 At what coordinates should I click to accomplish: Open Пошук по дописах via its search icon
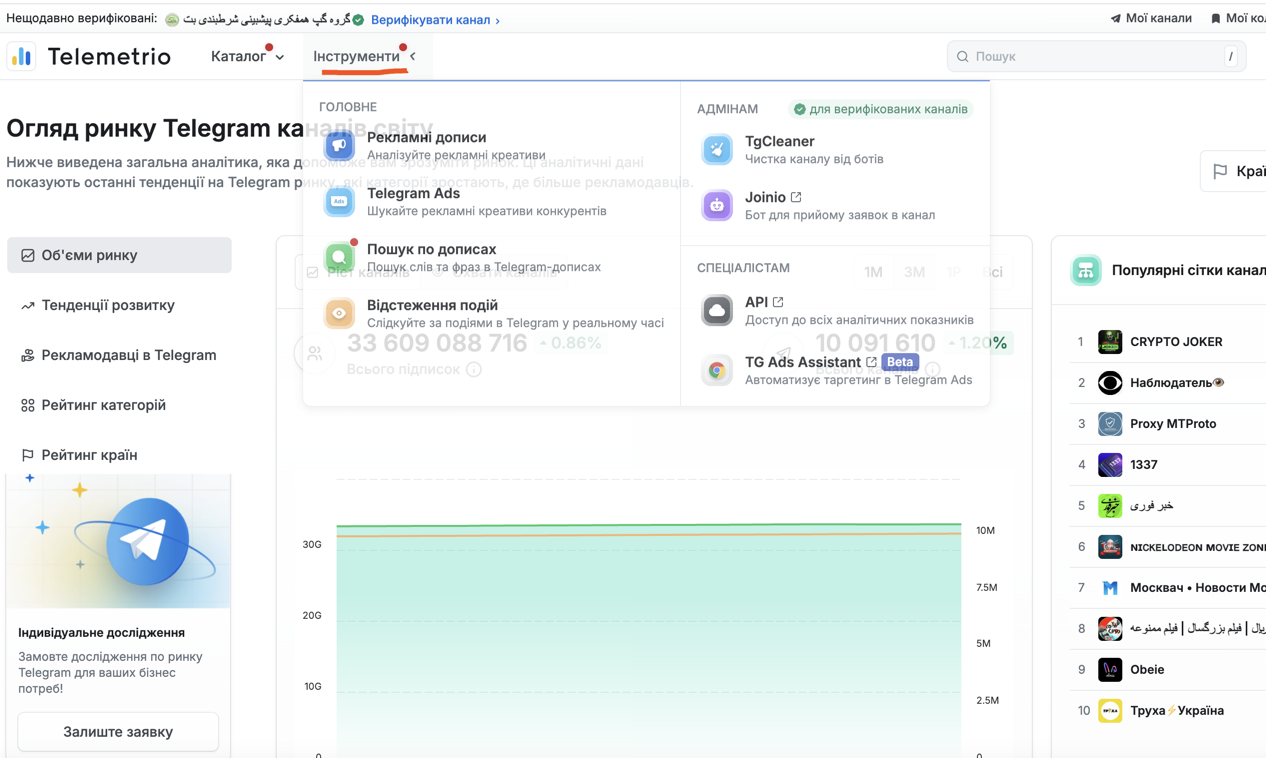339,256
